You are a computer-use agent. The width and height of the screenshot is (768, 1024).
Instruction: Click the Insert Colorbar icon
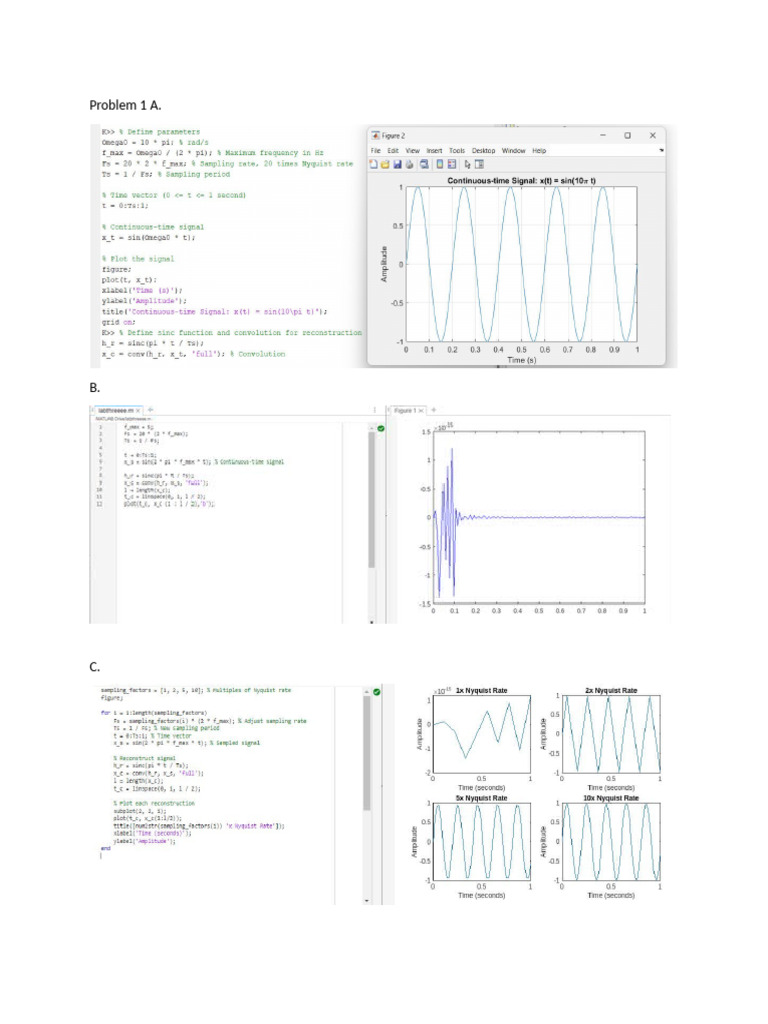(x=440, y=164)
